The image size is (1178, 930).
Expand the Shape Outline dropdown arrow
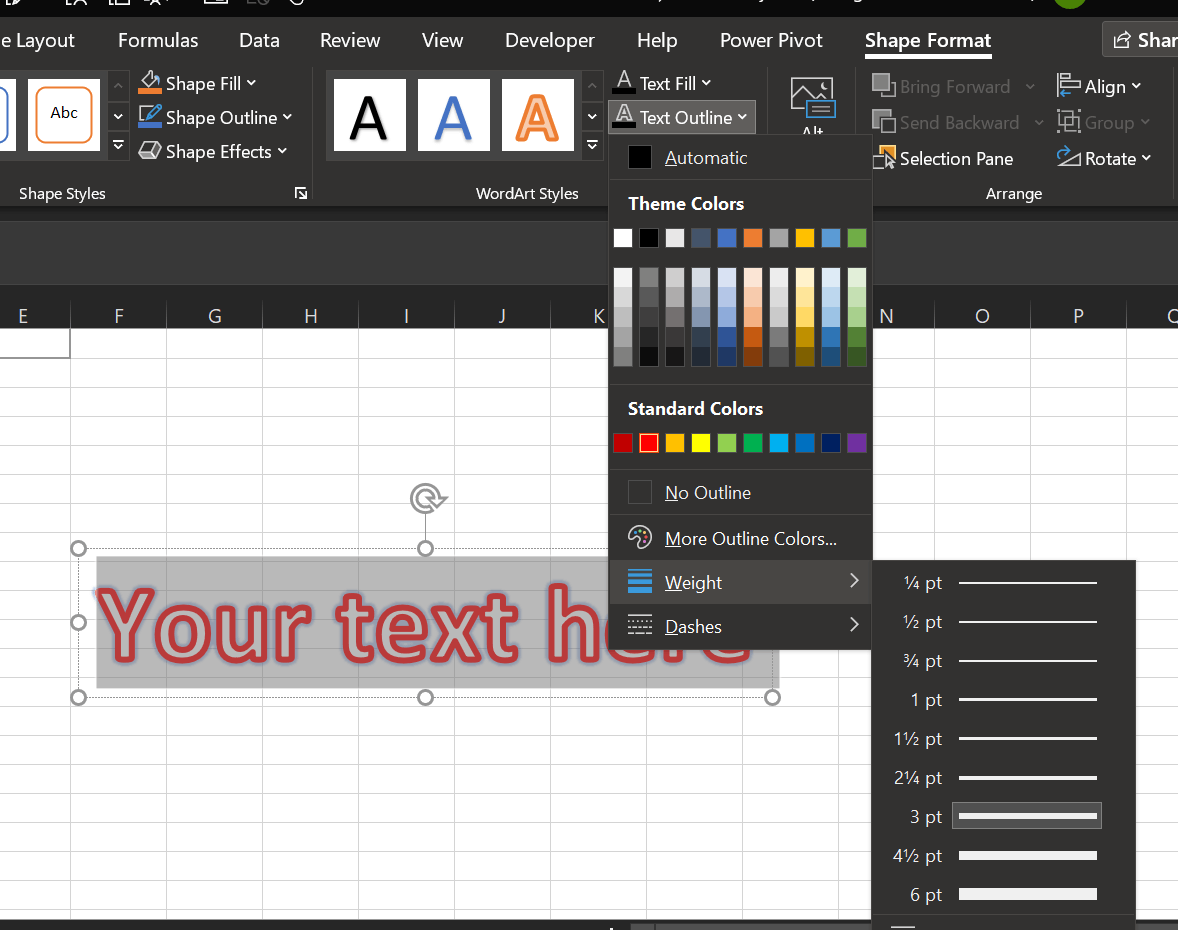(x=287, y=117)
